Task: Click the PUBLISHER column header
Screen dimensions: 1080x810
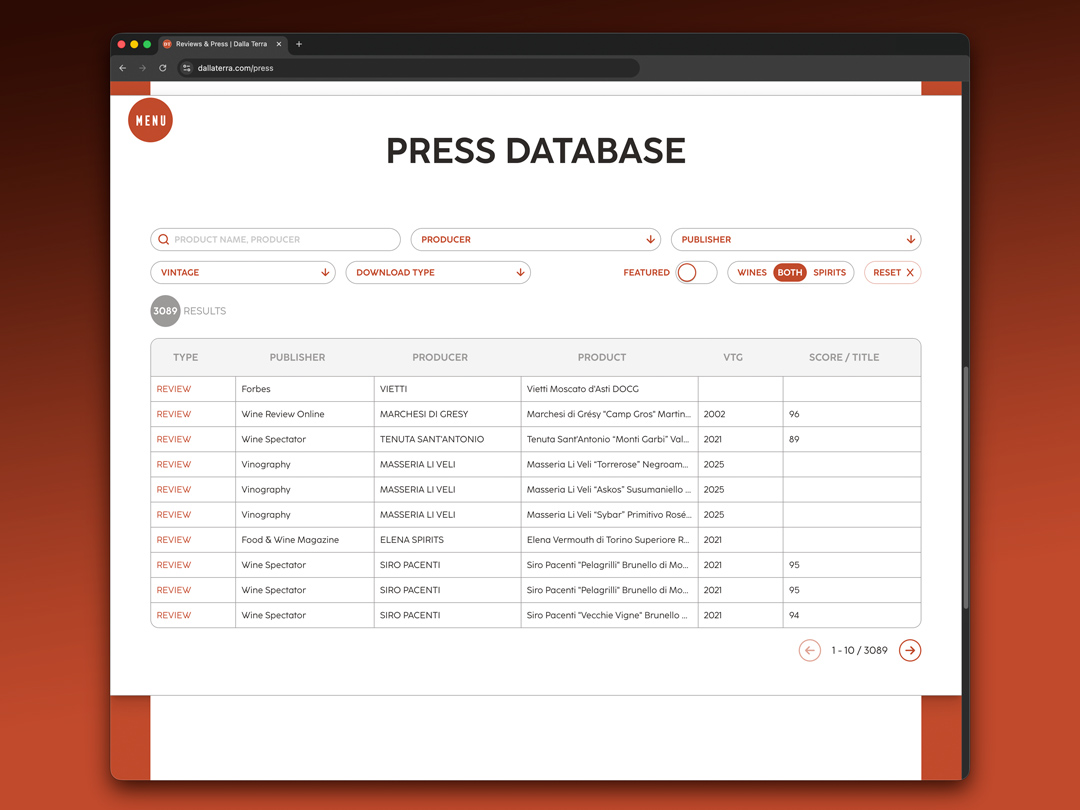Action: pyautogui.click(x=298, y=357)
